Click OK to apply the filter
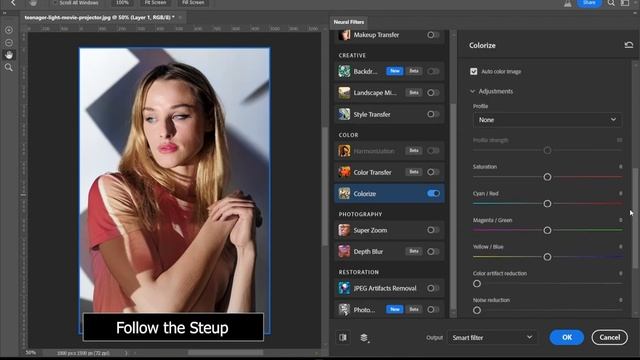Image resolution: width=640 pixels, height=360 pixels. (x=567, y=338)
